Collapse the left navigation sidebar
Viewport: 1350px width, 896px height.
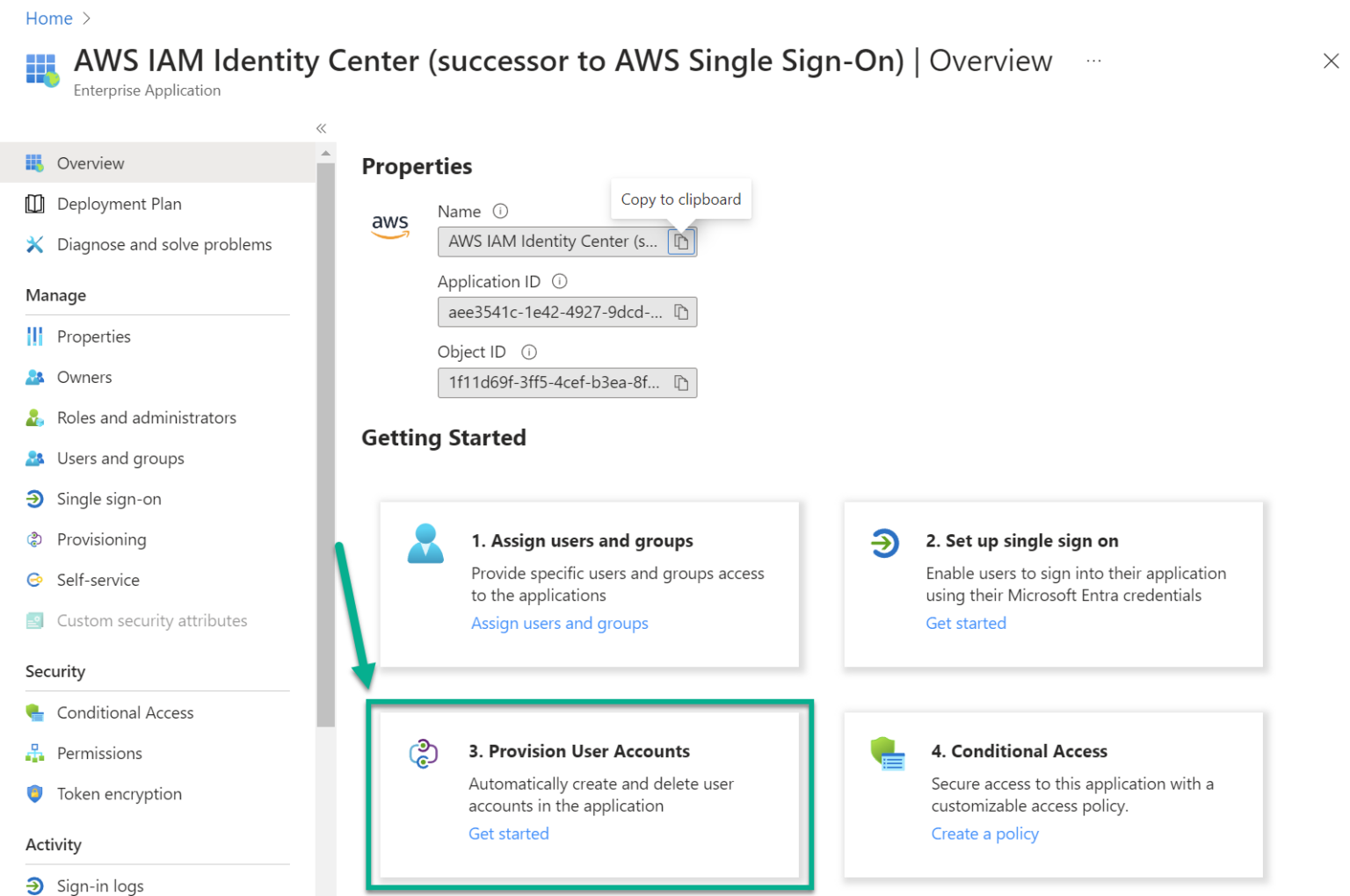[x=321, y=127]
